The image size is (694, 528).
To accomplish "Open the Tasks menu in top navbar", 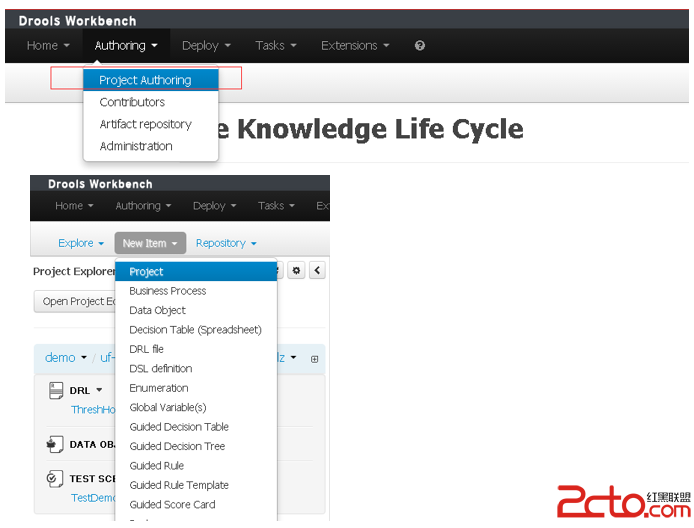I will pyautogui.click(x=276, y=46).
